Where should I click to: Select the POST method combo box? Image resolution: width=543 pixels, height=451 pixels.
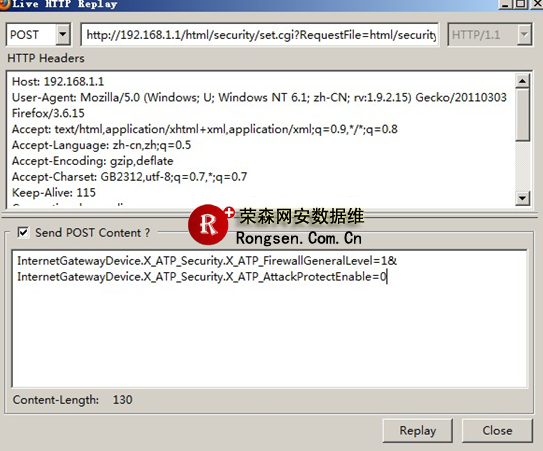pos(38,35)
